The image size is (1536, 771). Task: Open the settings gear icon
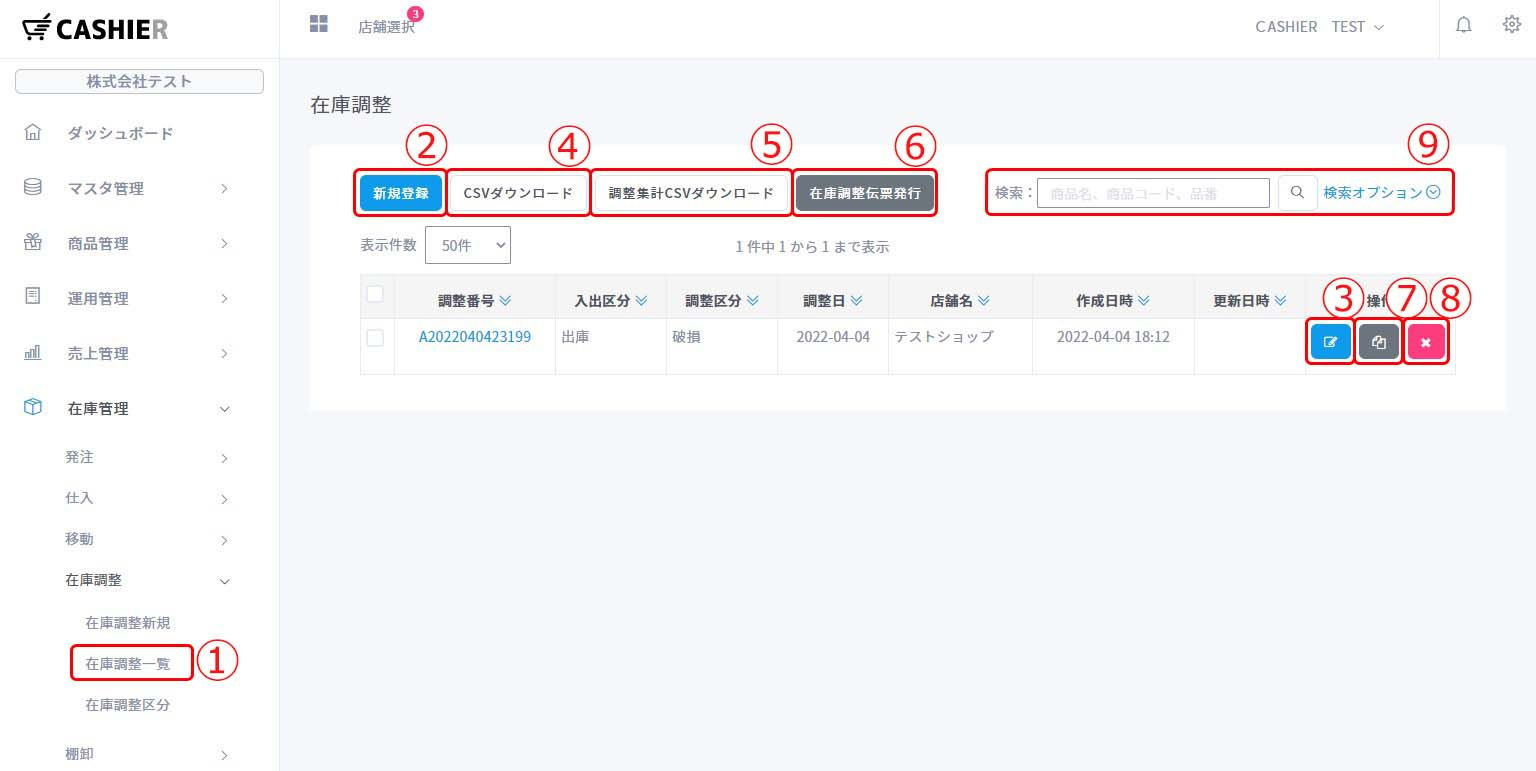[1512, 25]
